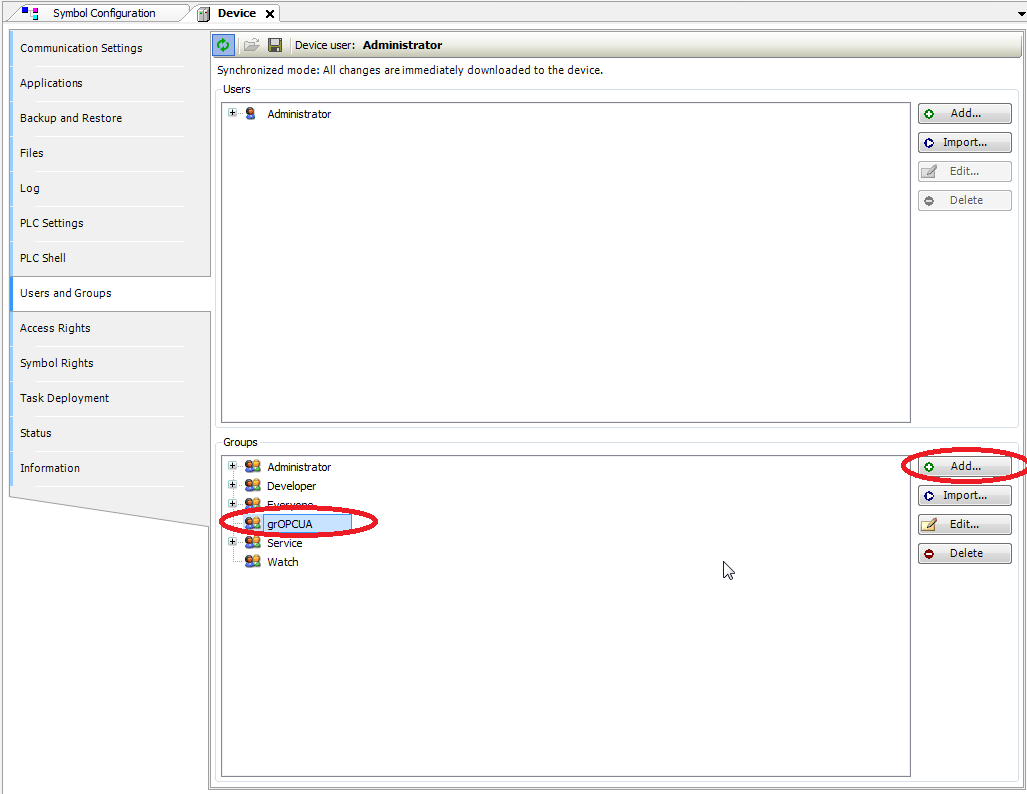Close the Device tab
1027x794 pixels.
click(x=270, y=14)
